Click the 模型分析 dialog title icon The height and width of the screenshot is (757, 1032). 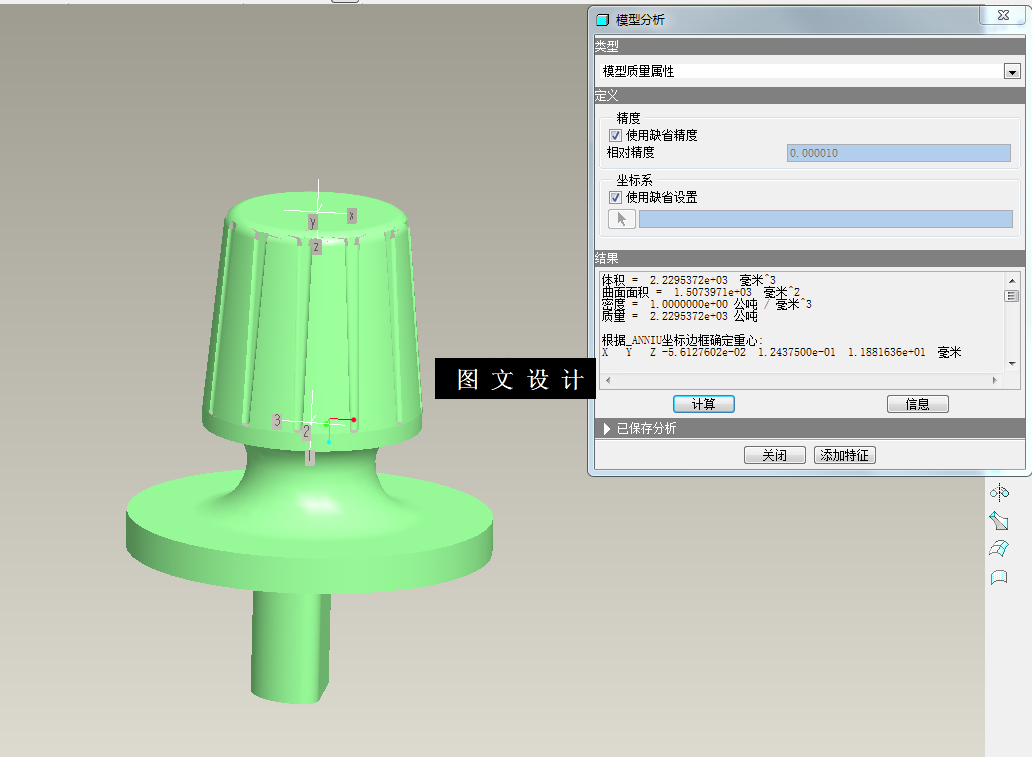(602, 20)
